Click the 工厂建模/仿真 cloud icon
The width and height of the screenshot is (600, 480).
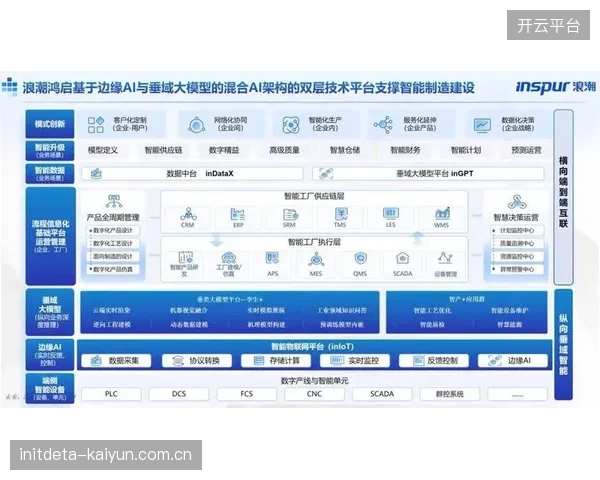(228, 257)
